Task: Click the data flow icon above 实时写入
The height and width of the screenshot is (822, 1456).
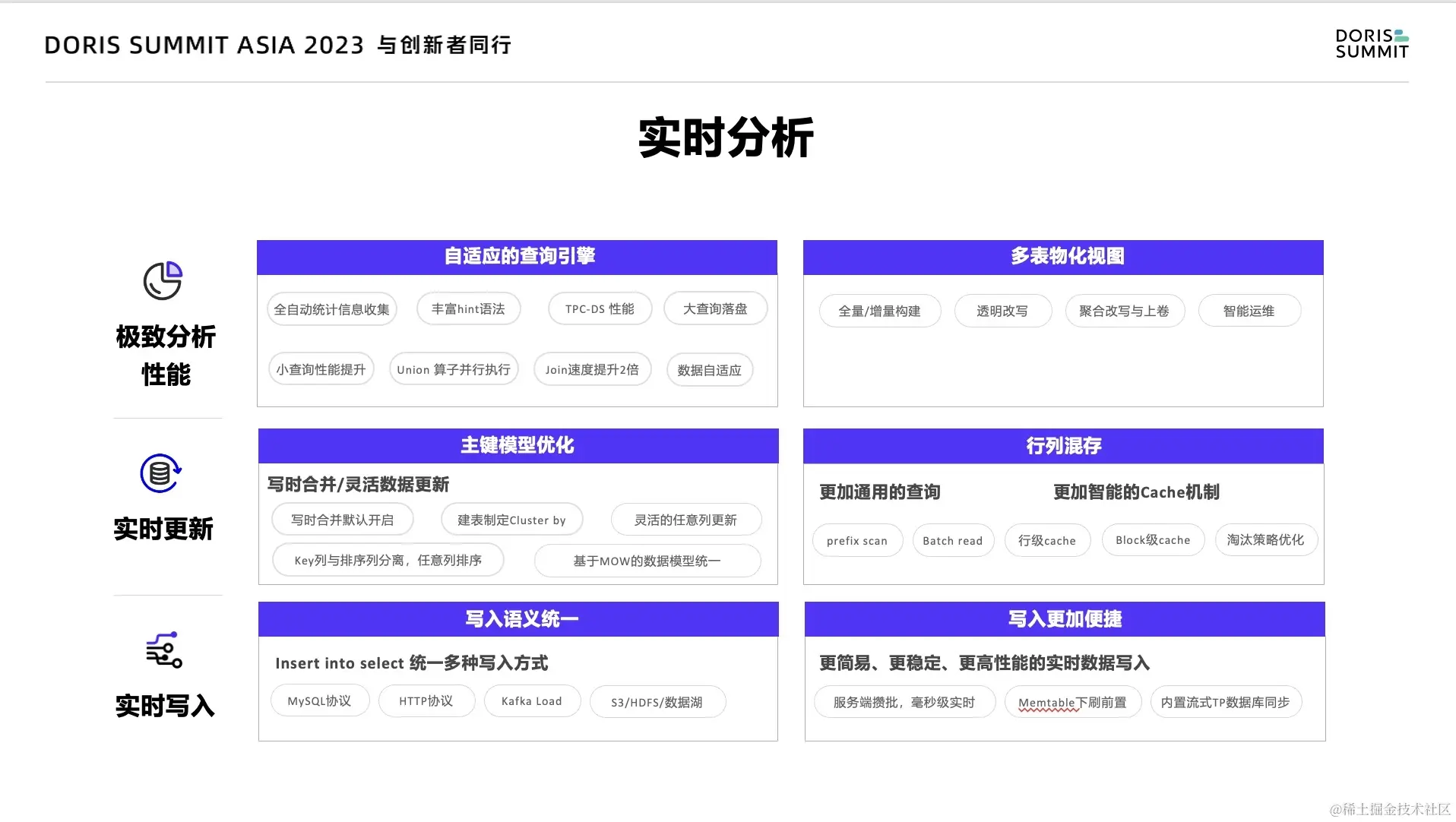Action: coord(164,650)
